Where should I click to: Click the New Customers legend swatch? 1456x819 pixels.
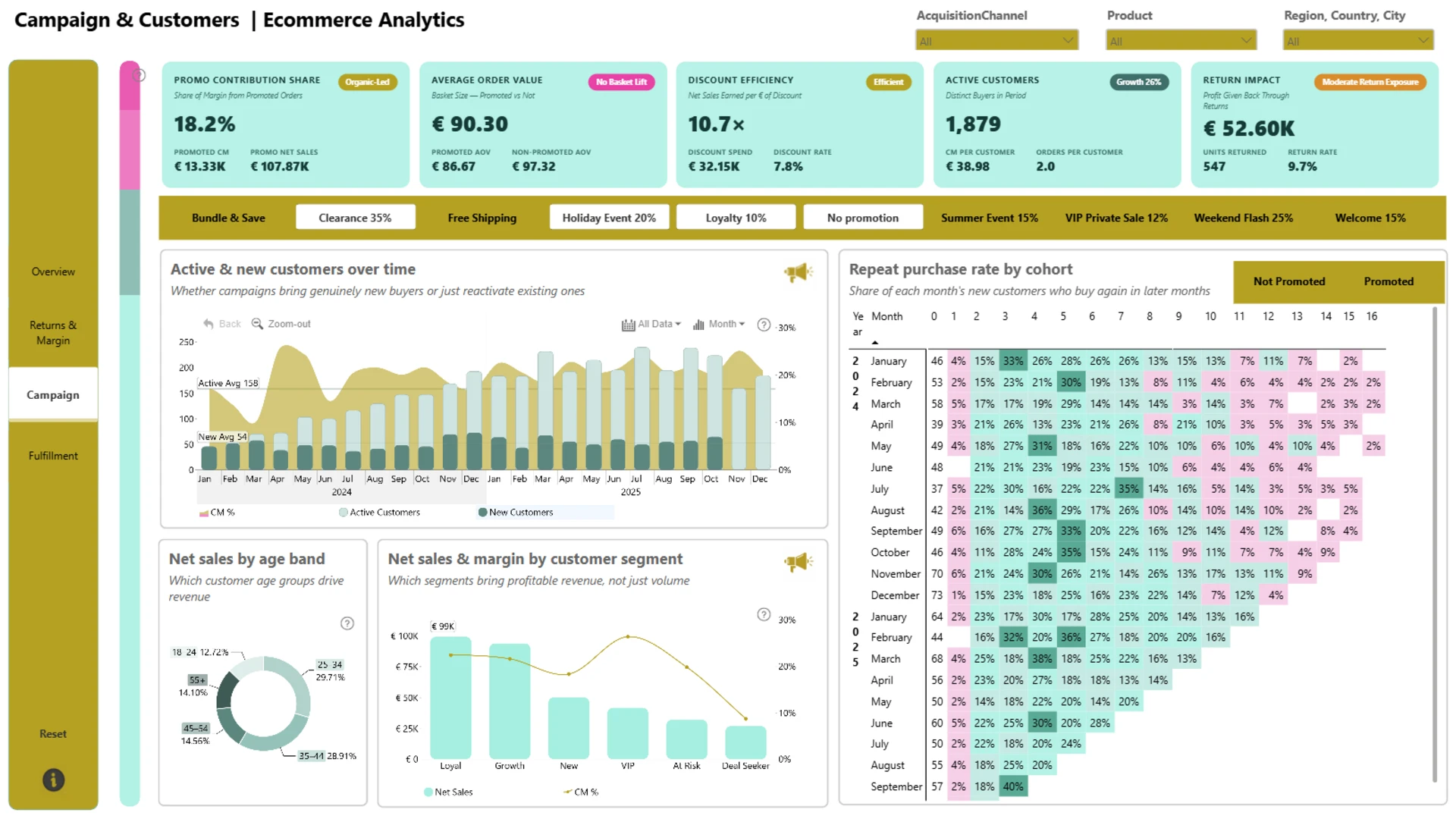(x=482, y=513)
